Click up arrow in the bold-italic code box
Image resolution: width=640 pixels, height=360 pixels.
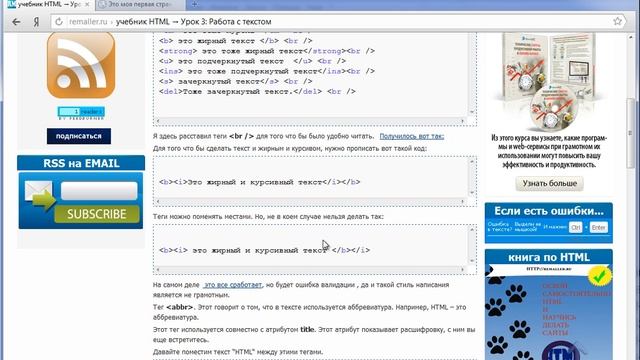coord(472,162)
